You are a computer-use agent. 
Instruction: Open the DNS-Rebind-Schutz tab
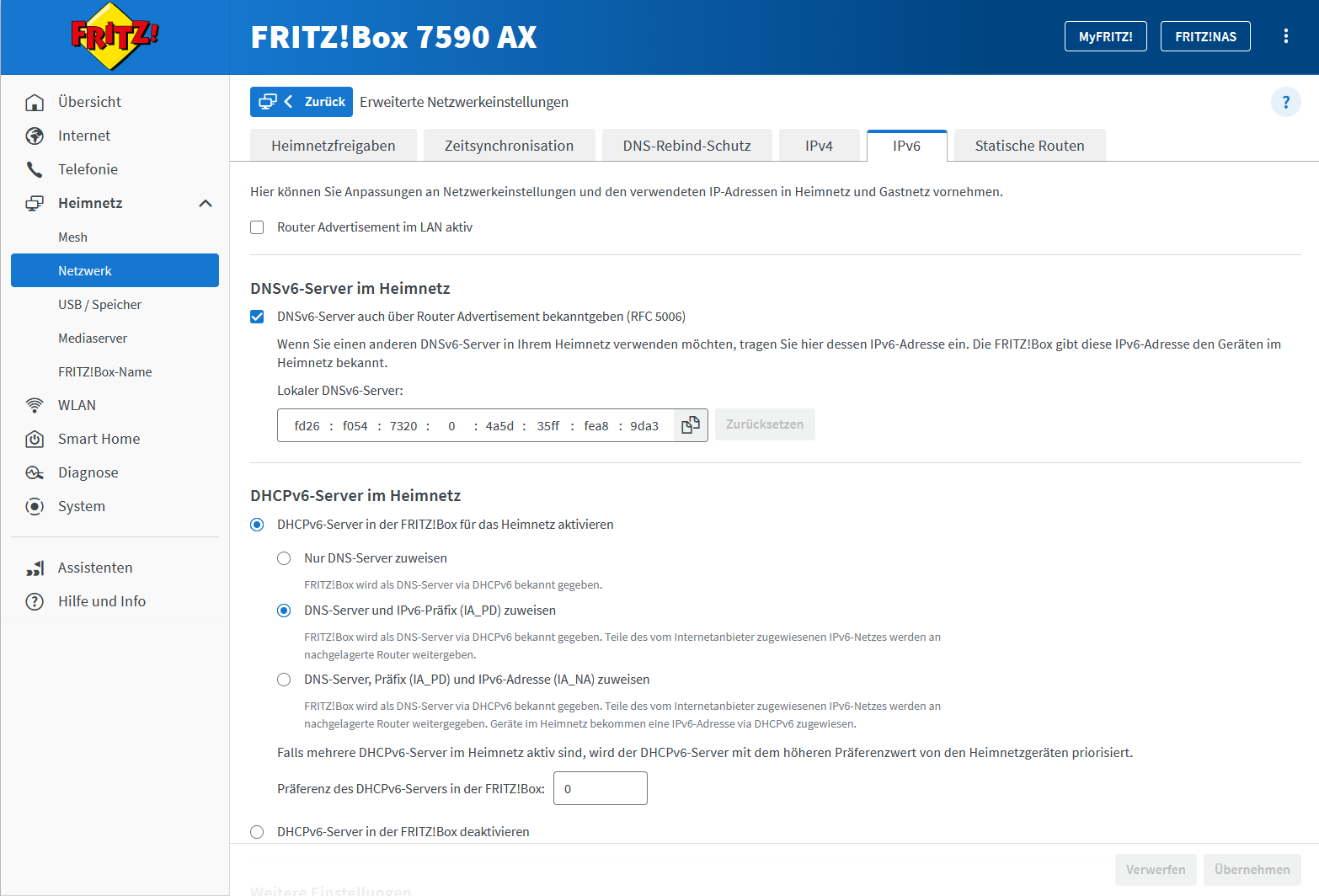pyautogui.click(x=687, y=146)
